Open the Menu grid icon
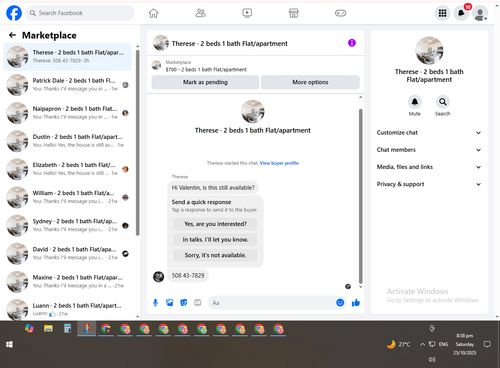Image resolution: width=500 pixels, height=368 pixels. [442, 13]
